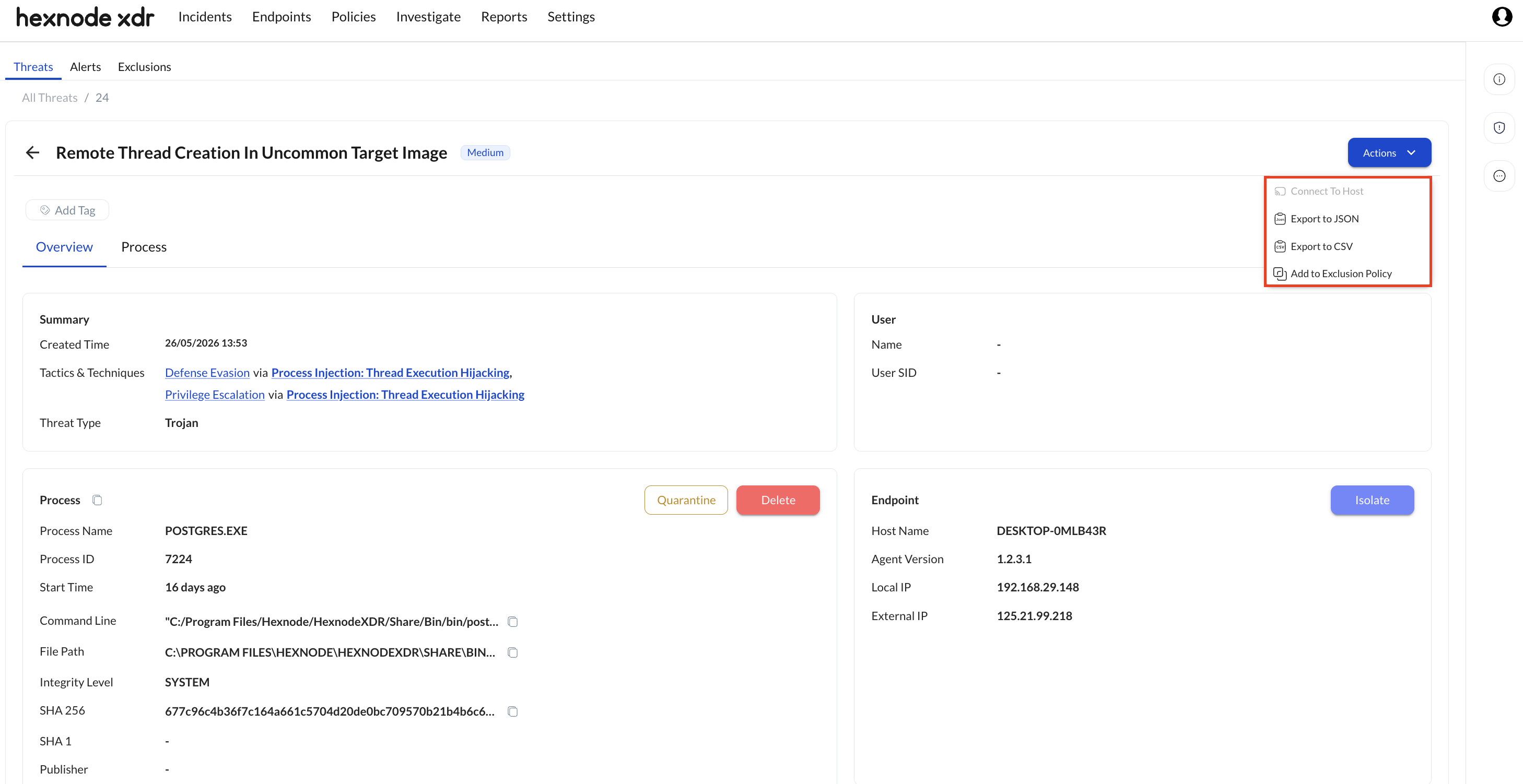1523x784 pixels.
Task: Click the red Delete button
Action: [x=778, y=501]
